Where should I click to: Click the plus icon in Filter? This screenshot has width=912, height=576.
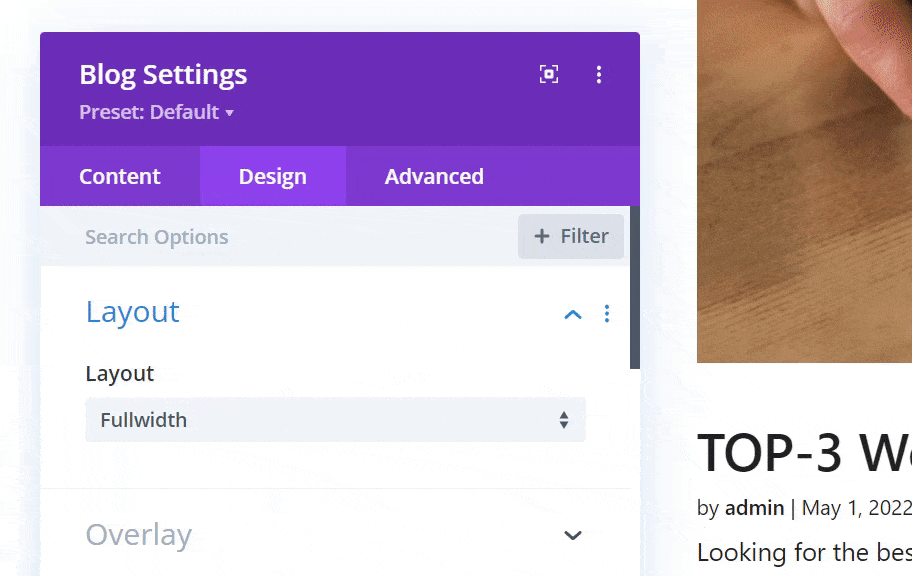[542, 236]
